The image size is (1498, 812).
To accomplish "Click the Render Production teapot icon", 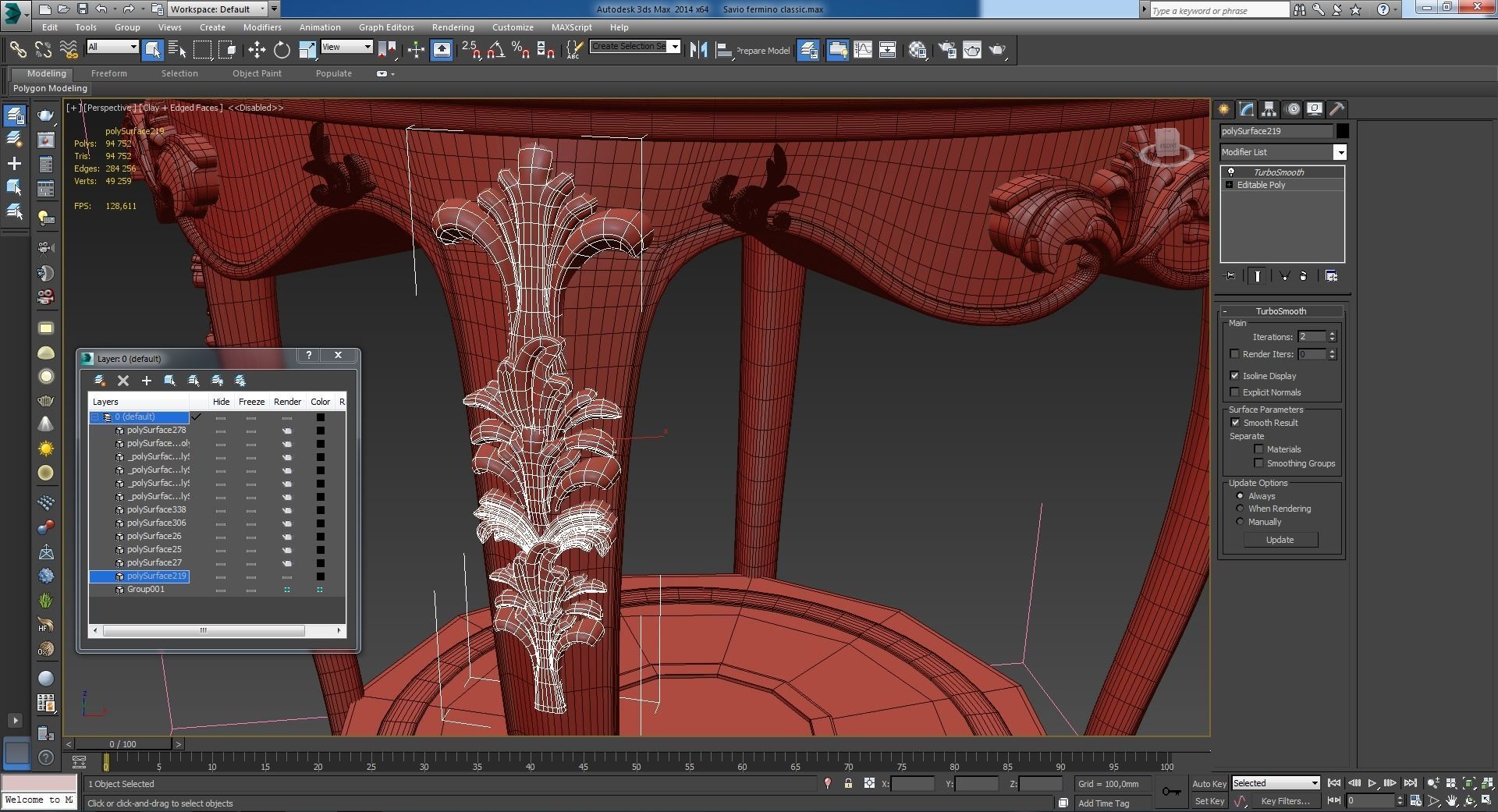I will click(x=998, y=50).
